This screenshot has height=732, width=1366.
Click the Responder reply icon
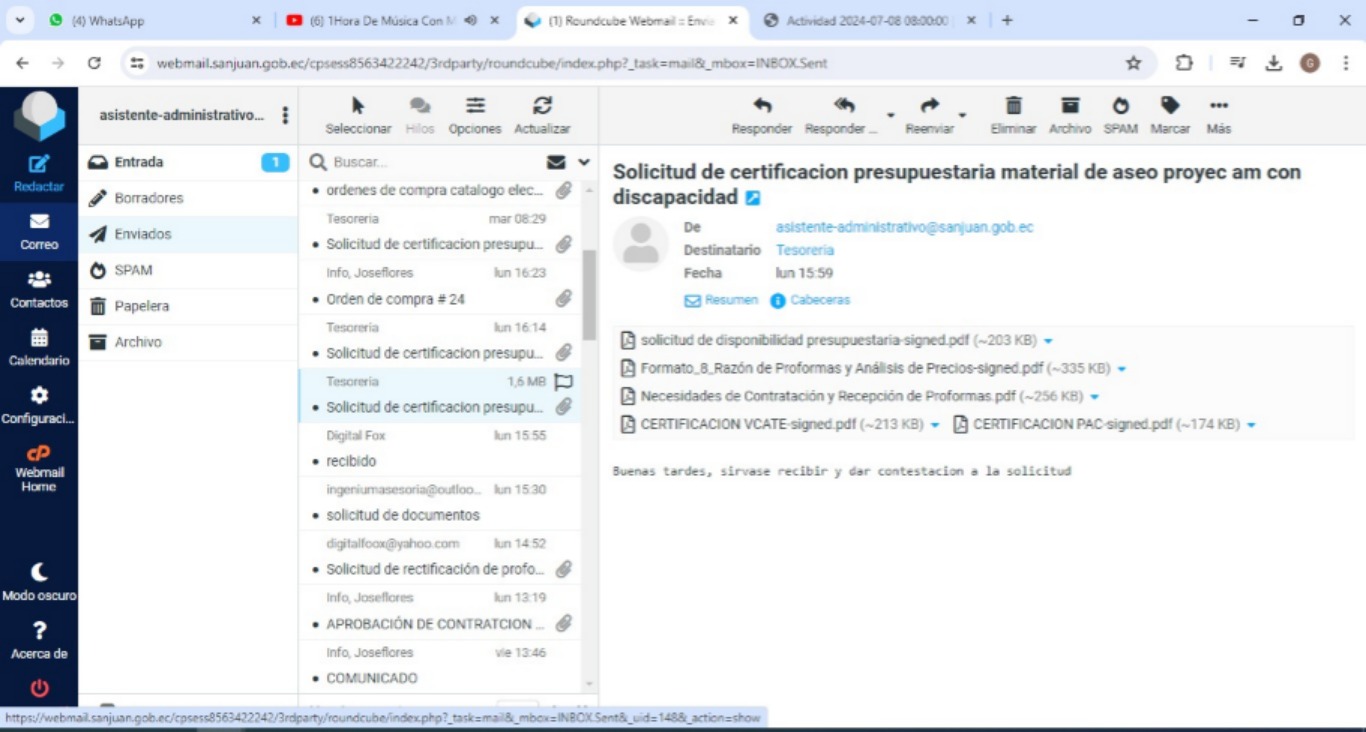point(761,106)
